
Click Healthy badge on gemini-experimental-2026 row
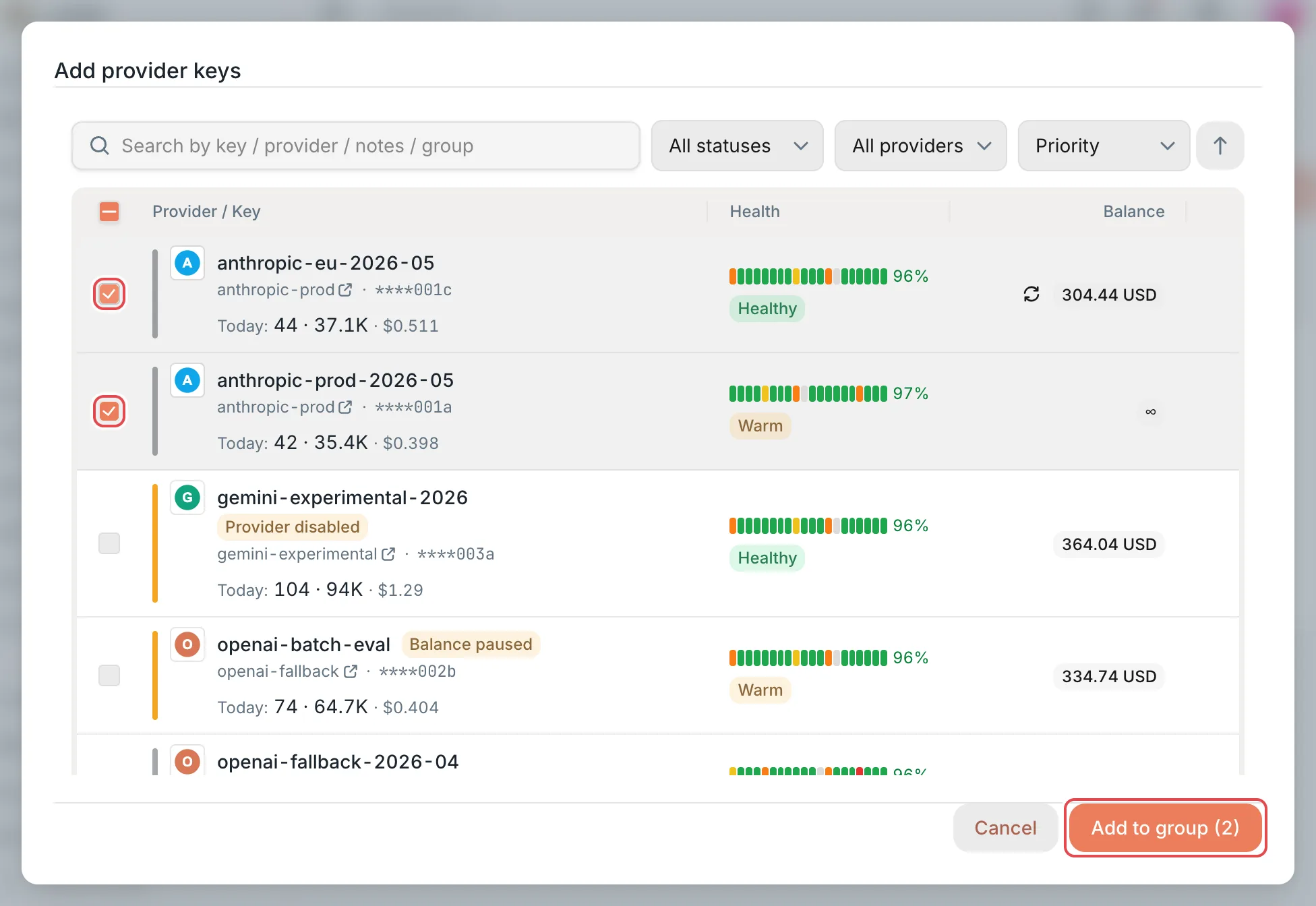click(x=767, y=558)
